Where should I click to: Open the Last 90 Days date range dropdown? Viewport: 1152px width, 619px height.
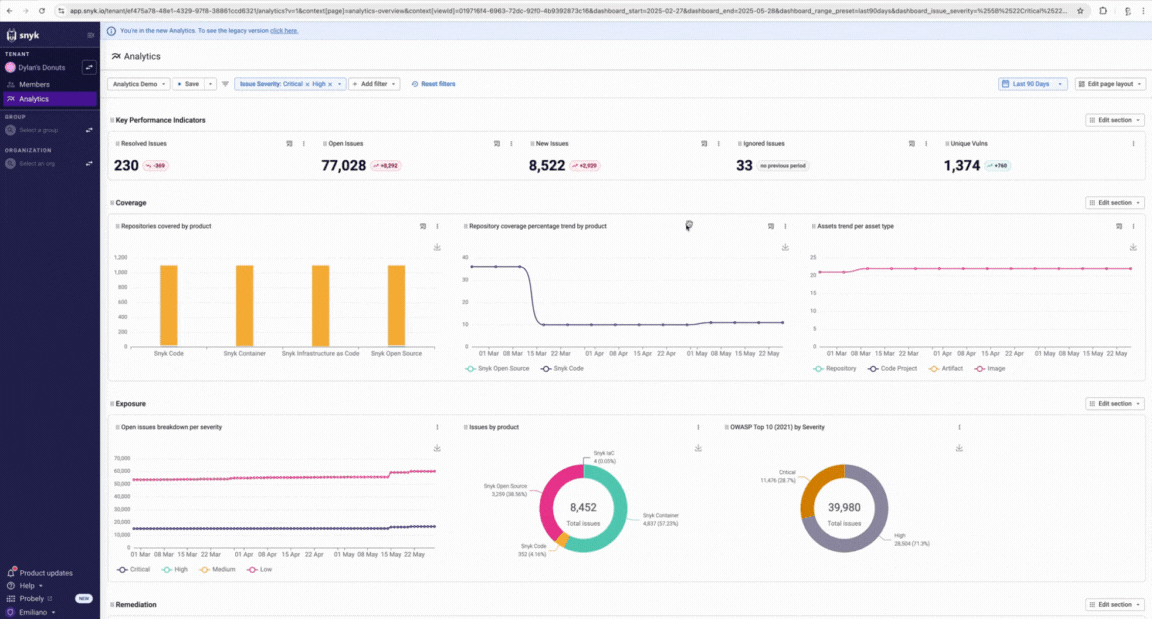click(x=1032, y=84)
